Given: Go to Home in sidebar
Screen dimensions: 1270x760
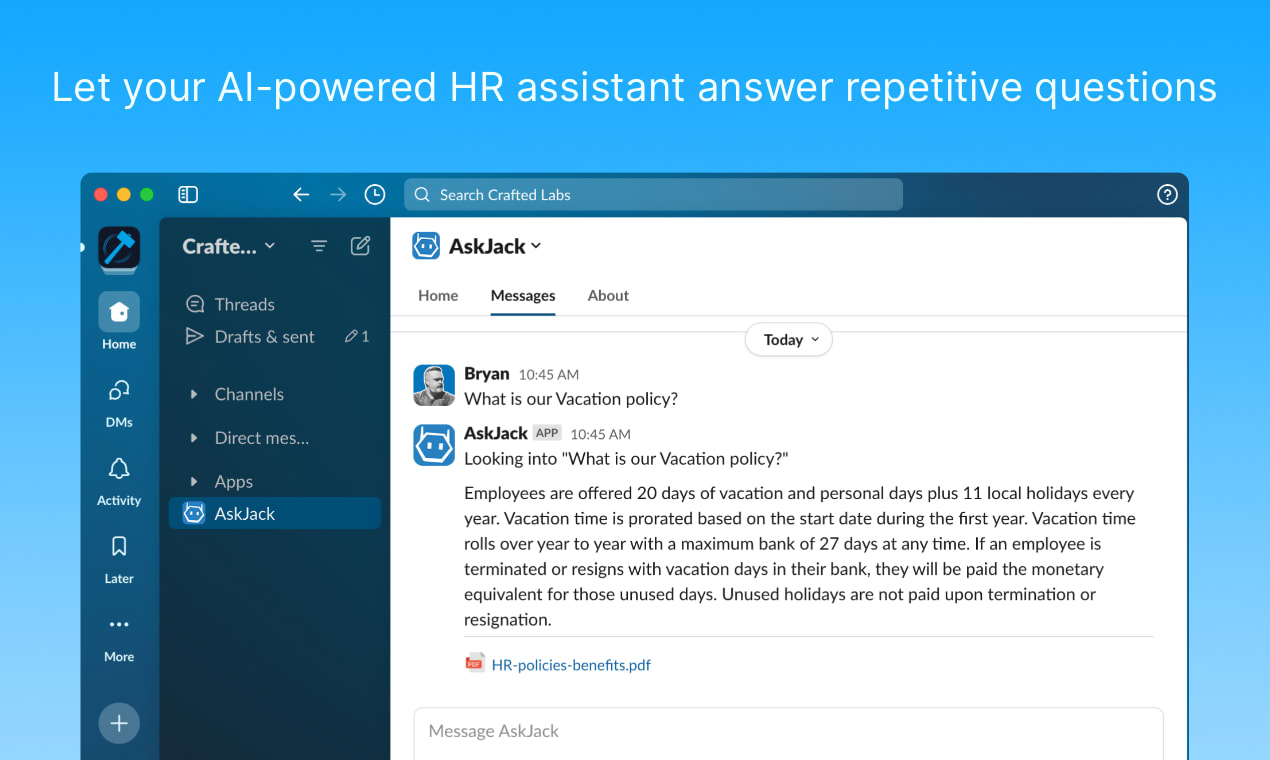Looking at the screenshot, I should pos(119,322).
